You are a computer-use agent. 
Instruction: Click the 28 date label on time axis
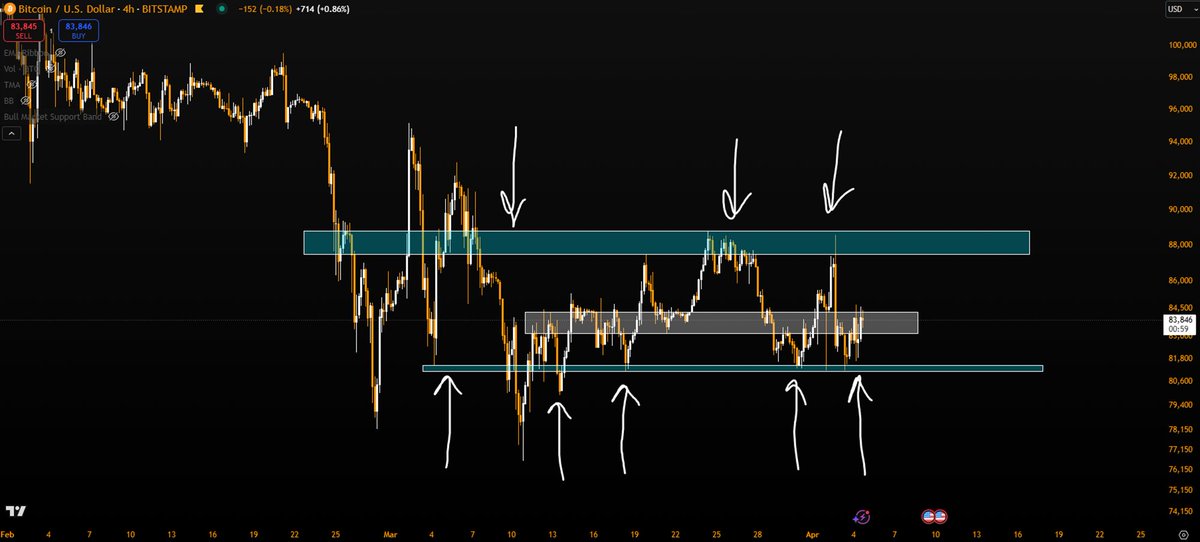tap(759, 536)
